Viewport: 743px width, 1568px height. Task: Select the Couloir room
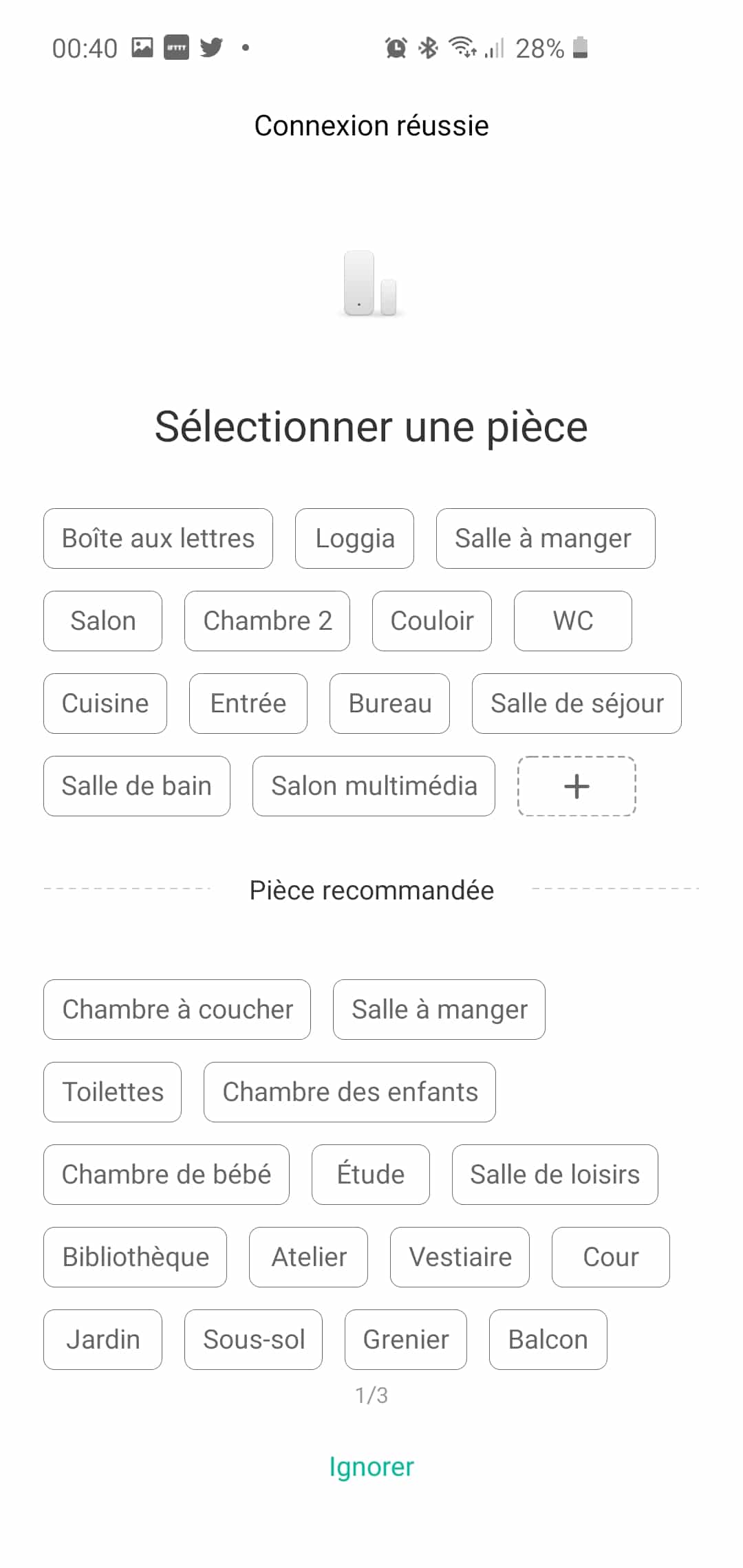(x=432, y=621)
